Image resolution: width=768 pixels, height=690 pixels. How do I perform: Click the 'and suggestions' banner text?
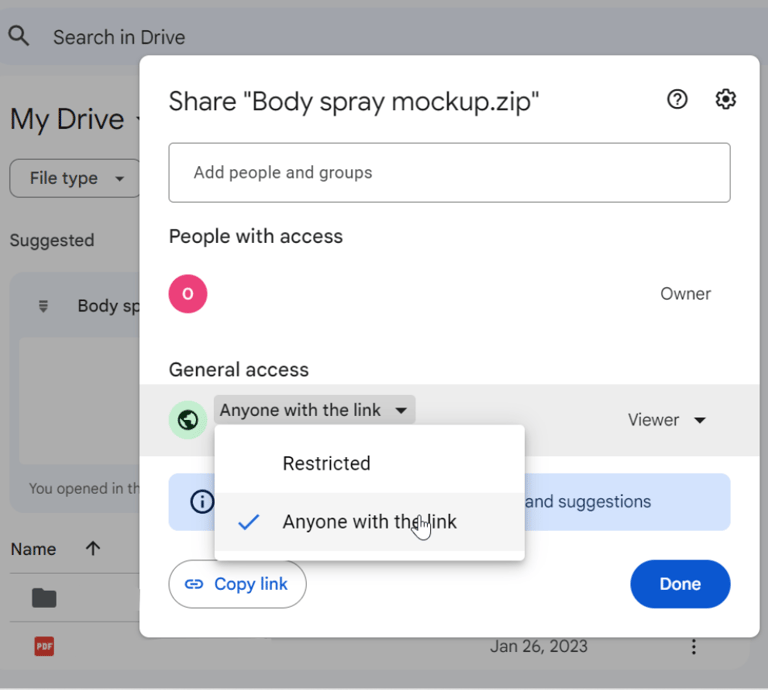click(x=588, y=501)
